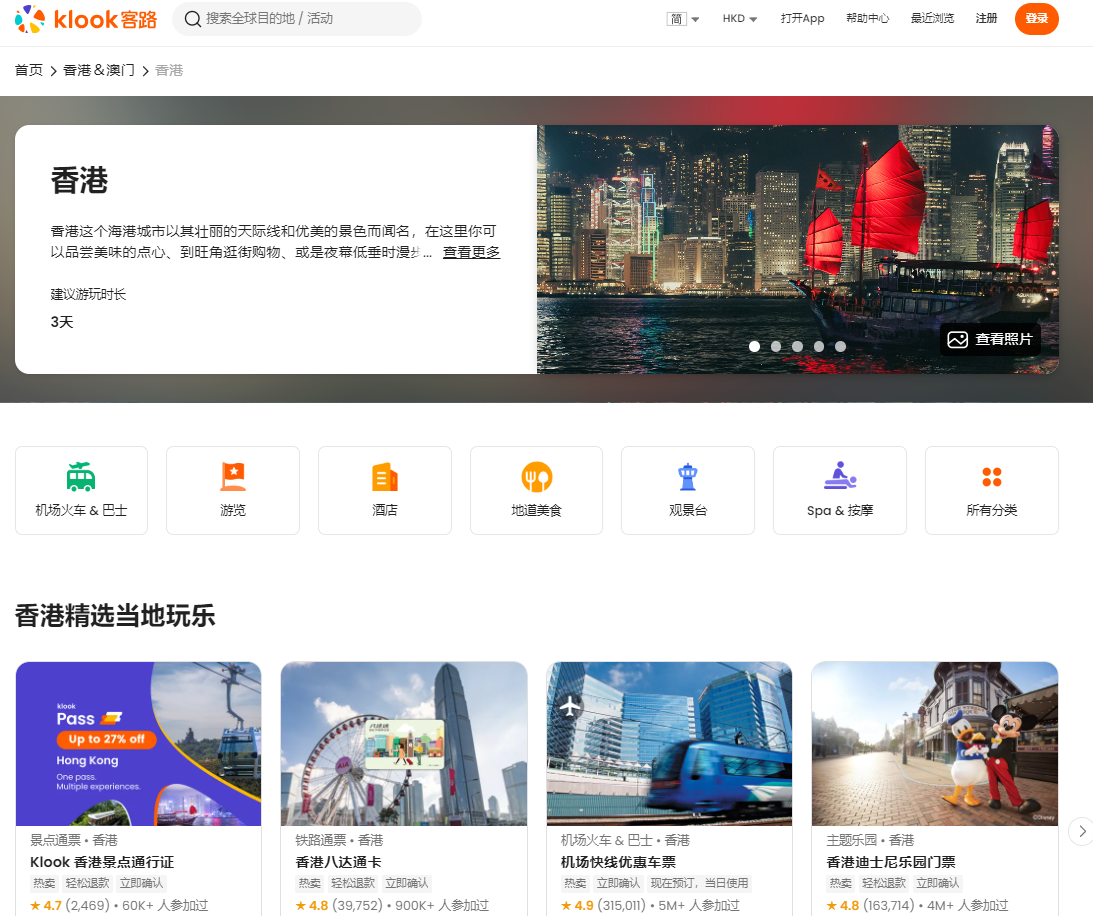This screenshot has height=916, width=1093.
Task: Open the HKD currency dropdown
Action: click(740, 19)
